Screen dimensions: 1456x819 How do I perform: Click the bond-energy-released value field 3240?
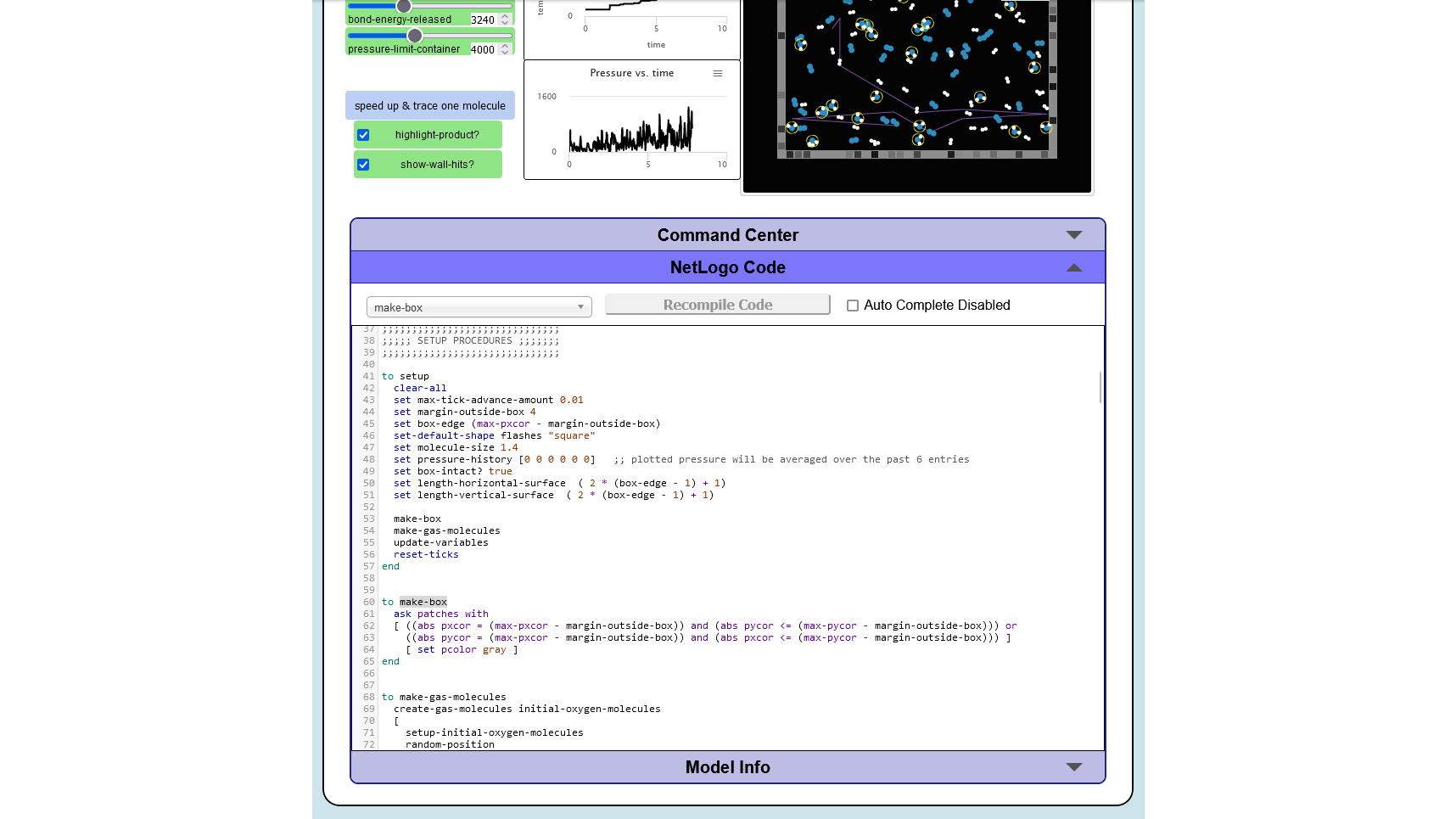(x=483, y=20)
